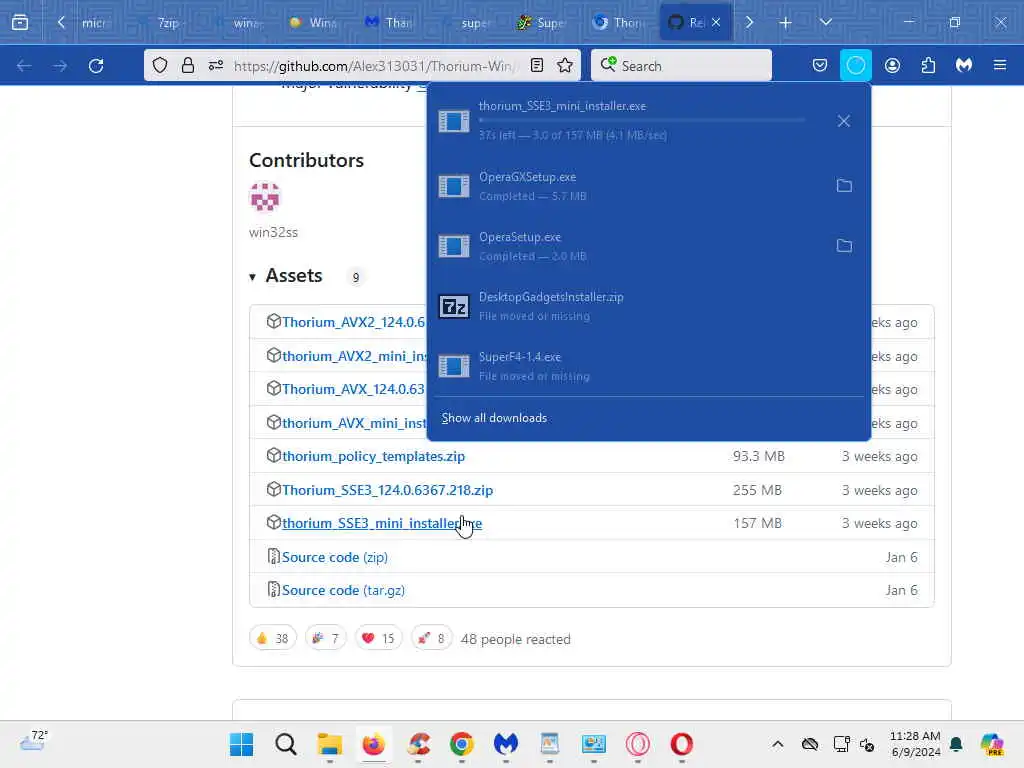The width and height of the screenshot is (1024, 768).
Task: Toggle Reader View in address bar
Action: coord(537,65)
